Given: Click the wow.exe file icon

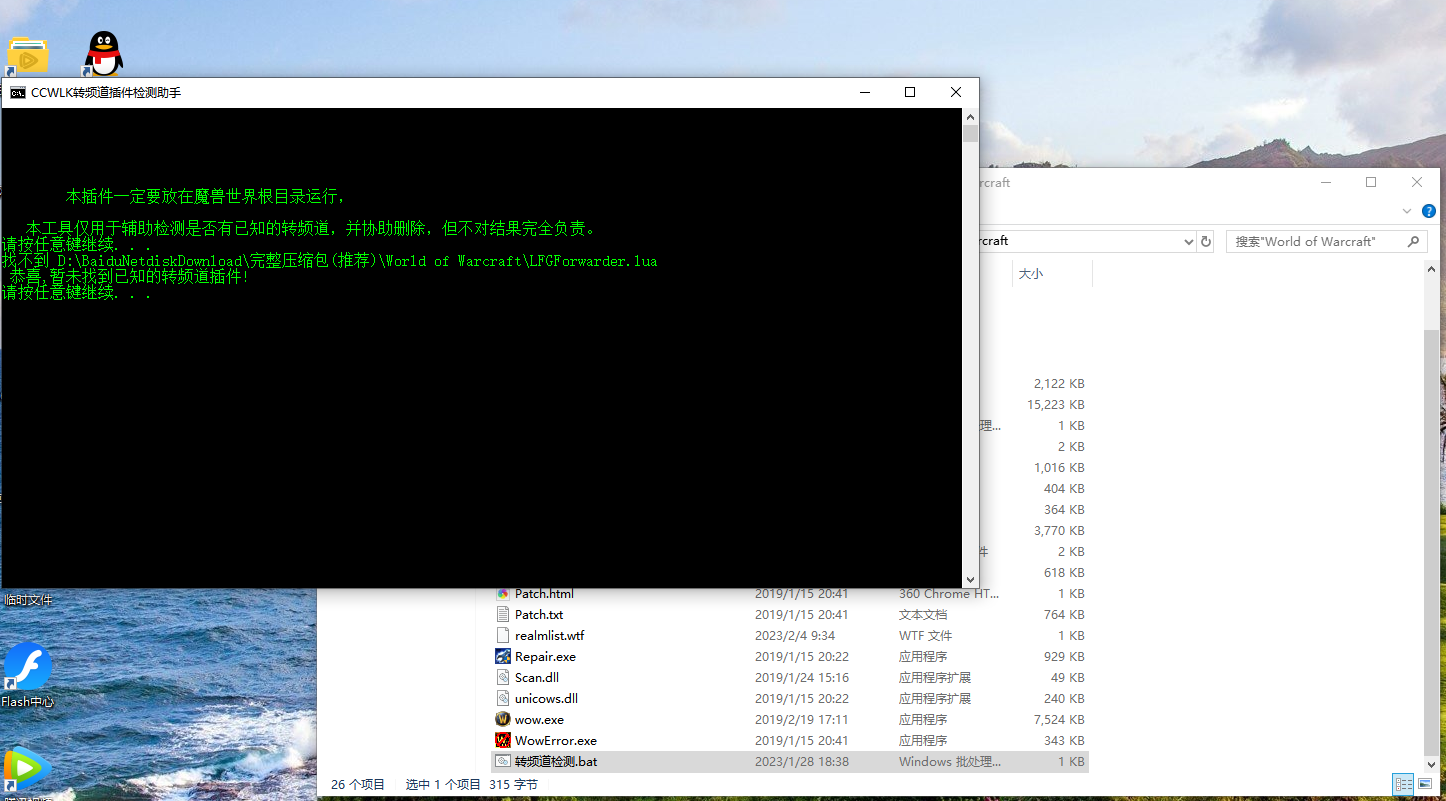Looking at the screenshot, I should click(503, 720).
